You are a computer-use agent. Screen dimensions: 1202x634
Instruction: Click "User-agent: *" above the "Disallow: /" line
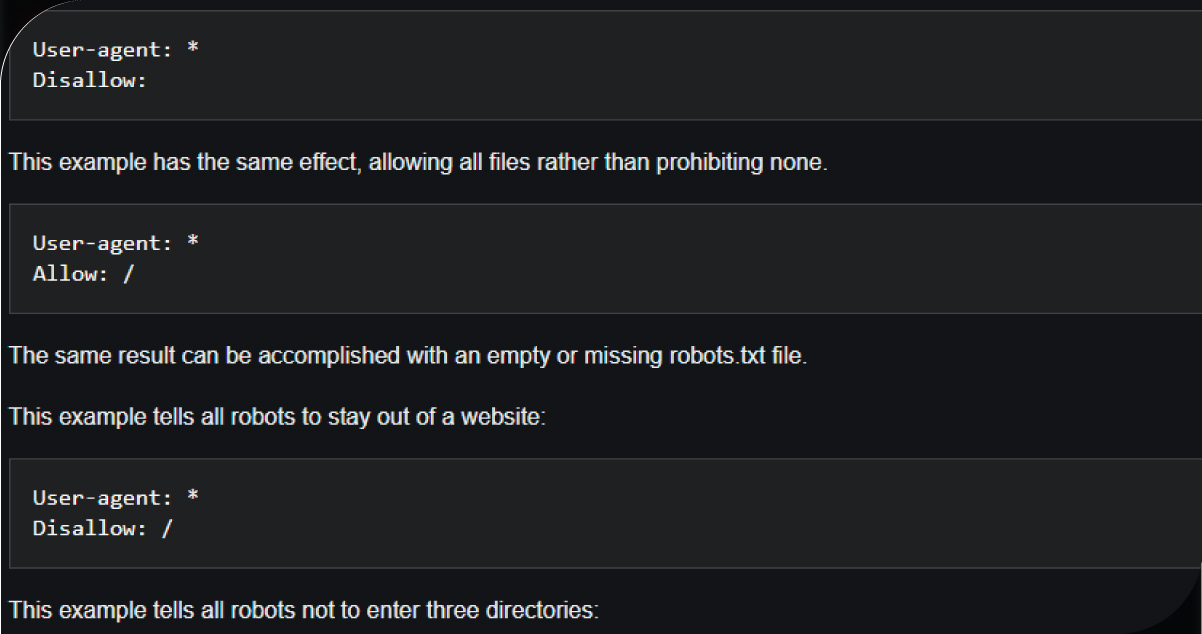(x=115, y=498)
